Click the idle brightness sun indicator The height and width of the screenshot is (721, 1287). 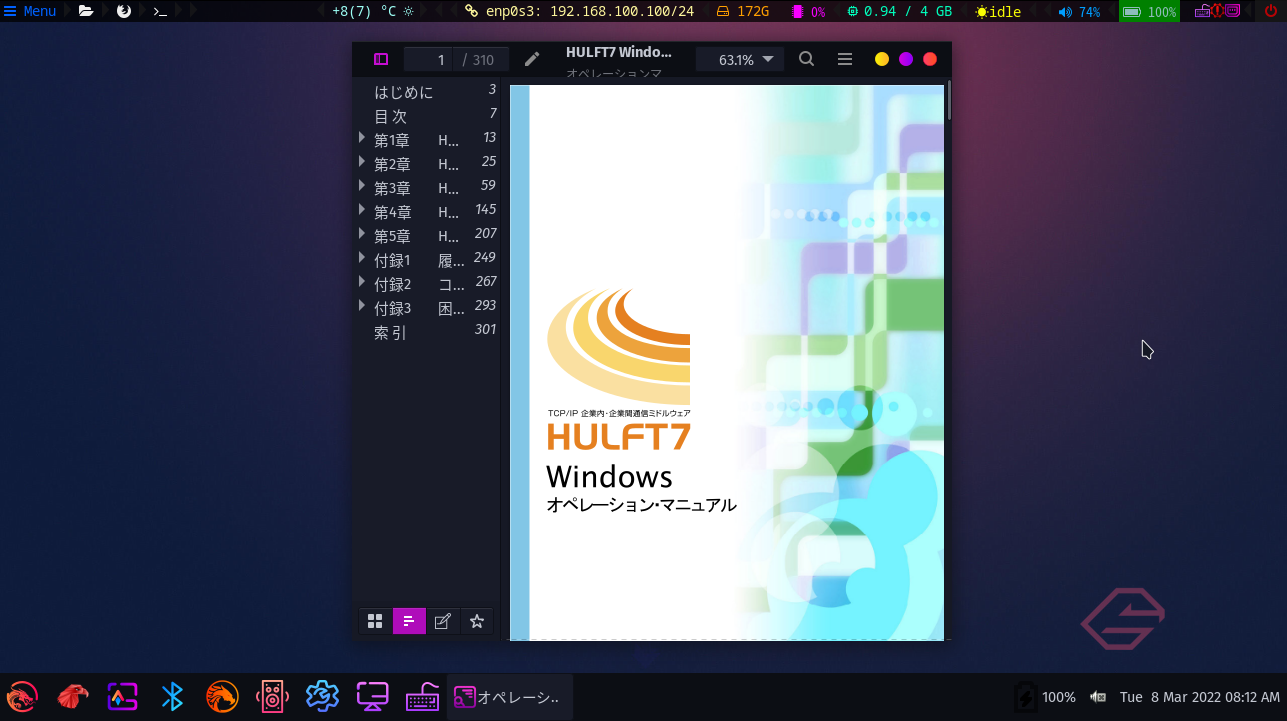point(998,11)
